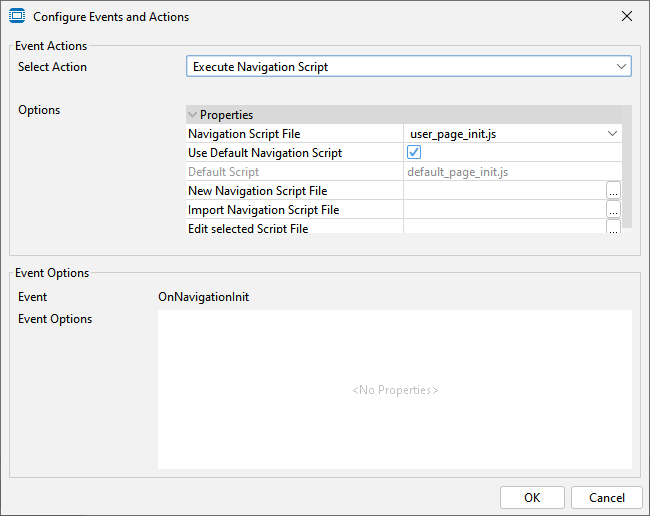Collapse the Properties section
This screenshot has width=650, height=516.
[193, 115]
